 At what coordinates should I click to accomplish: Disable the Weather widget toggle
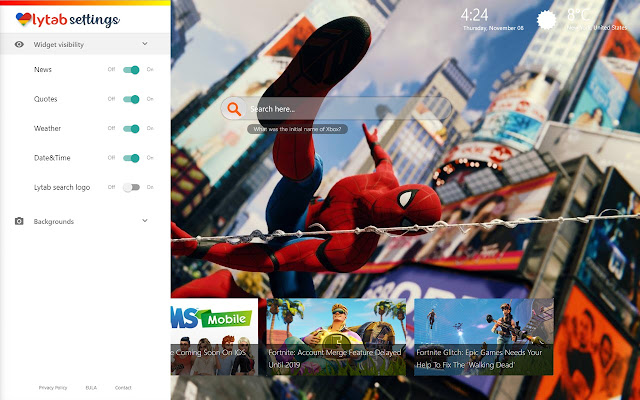pos(131,129)
